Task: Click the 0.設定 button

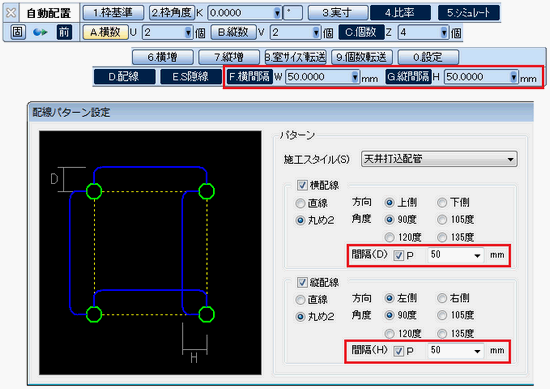Action: pyautogui.click(x=428, y=57)
